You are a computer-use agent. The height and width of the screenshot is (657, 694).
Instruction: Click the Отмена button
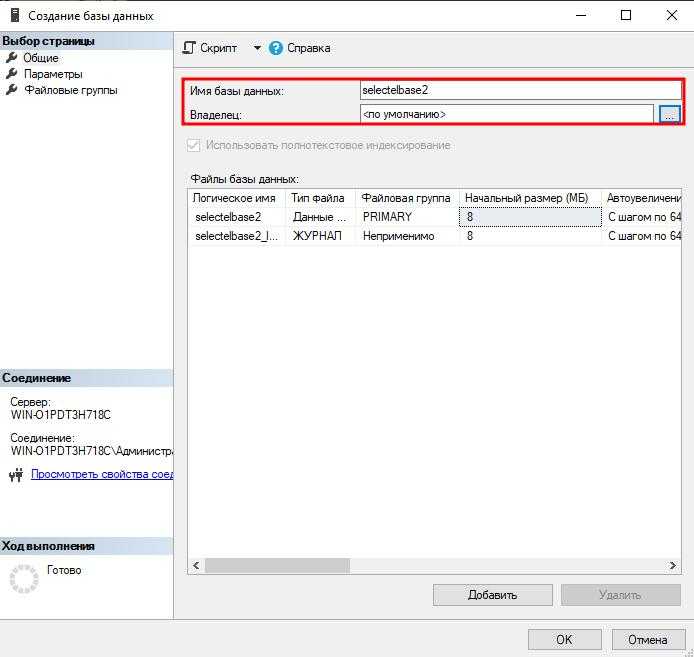pyautogui.click(x=647, y=640)
